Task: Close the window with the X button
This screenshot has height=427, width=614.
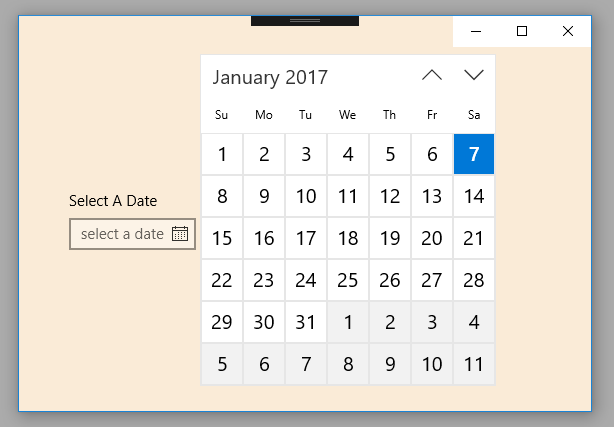Action: pos(568,31)
